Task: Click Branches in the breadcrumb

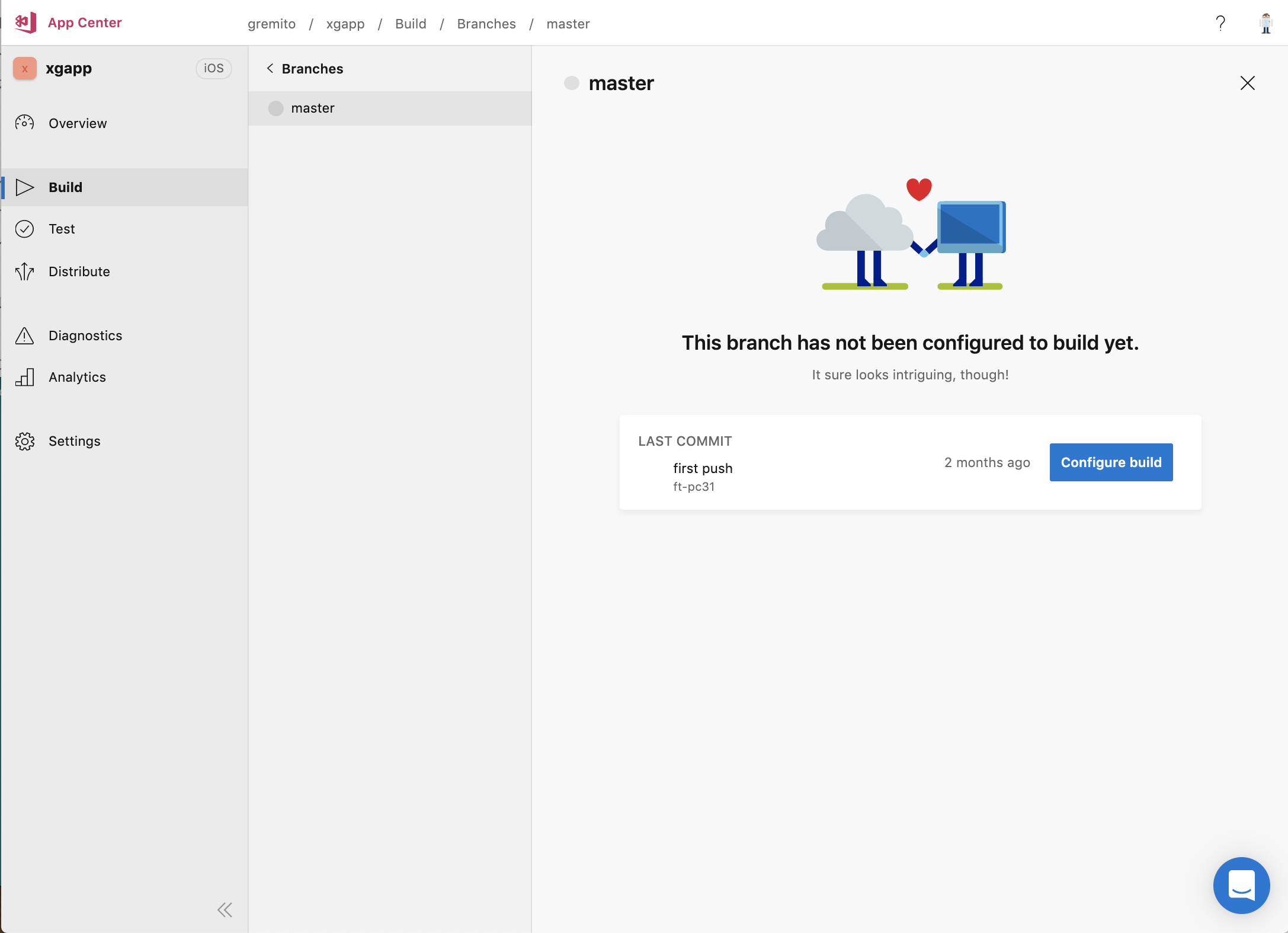Action: [x=486, y=24]
